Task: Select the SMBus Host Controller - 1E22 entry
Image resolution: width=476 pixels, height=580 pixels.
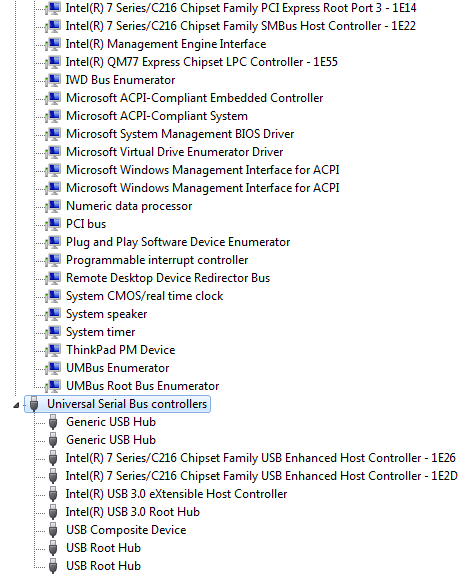Action: coord(241,26)
